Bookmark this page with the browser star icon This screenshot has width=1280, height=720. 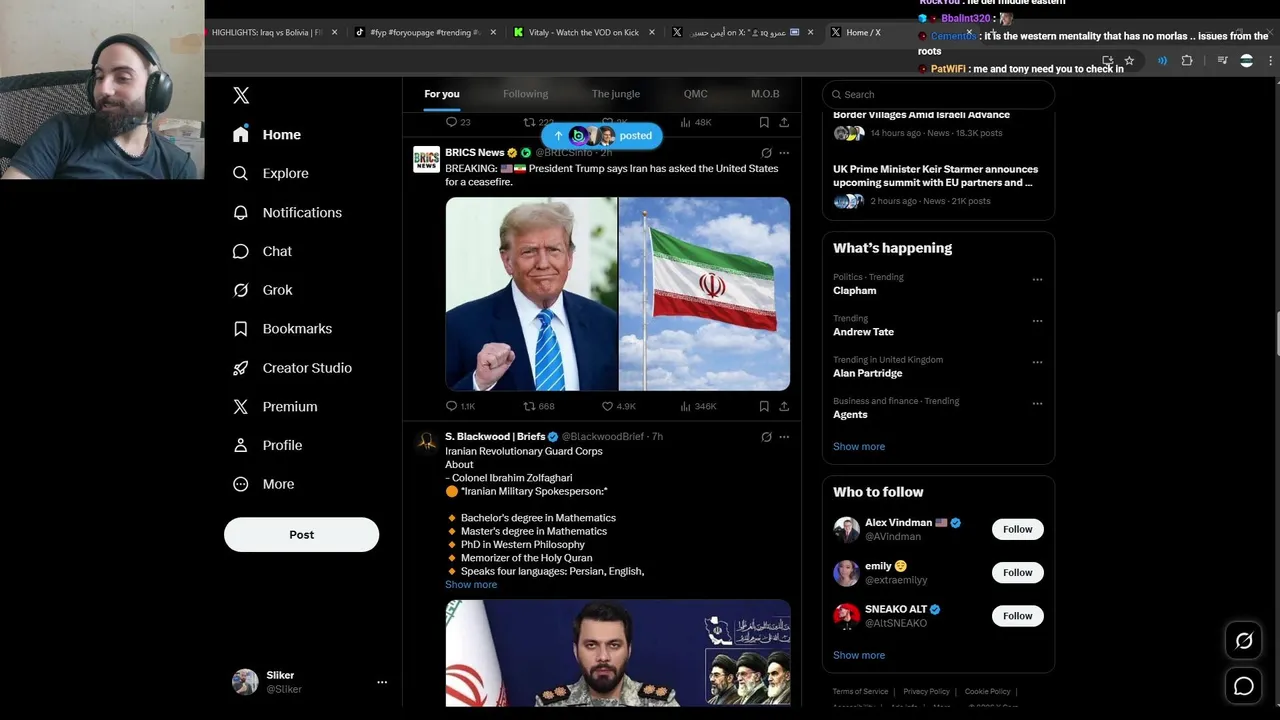coord(1129,61)
